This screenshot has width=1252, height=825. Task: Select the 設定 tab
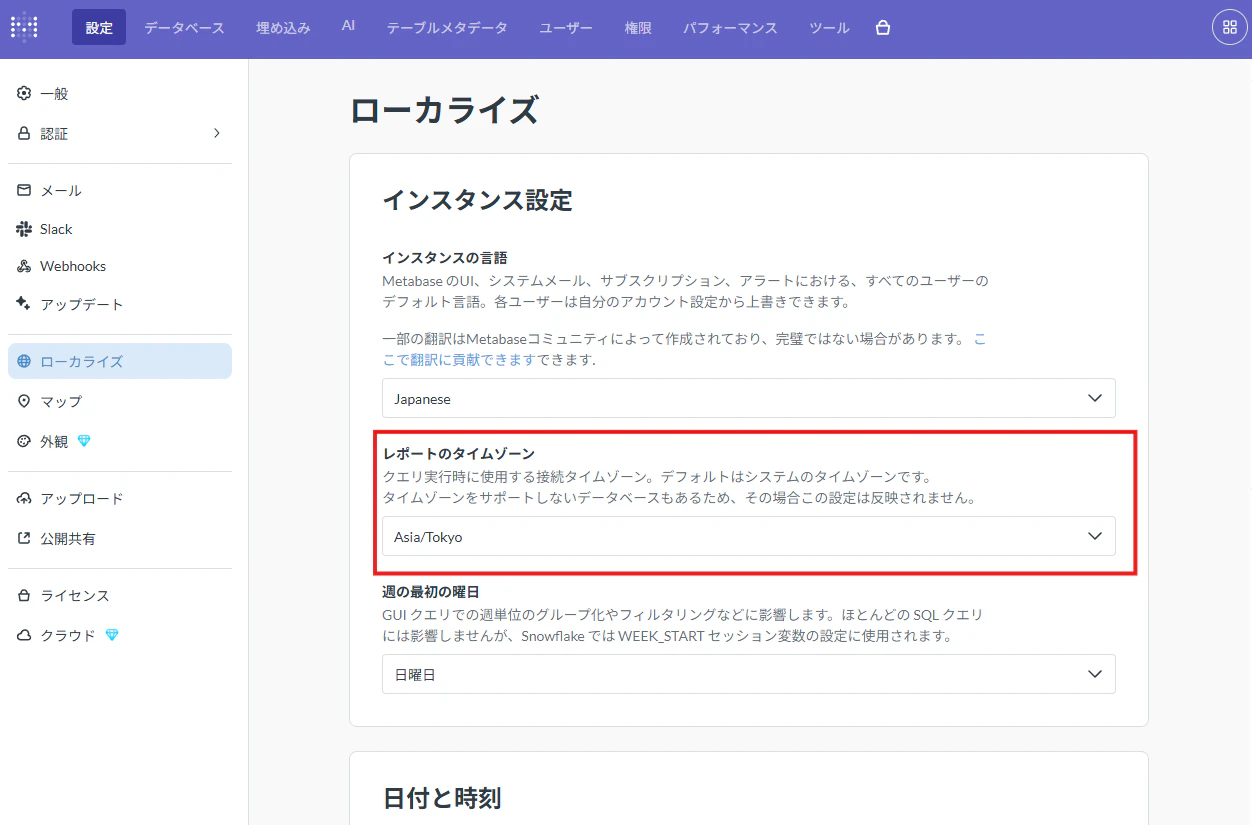tap(99, 27)
